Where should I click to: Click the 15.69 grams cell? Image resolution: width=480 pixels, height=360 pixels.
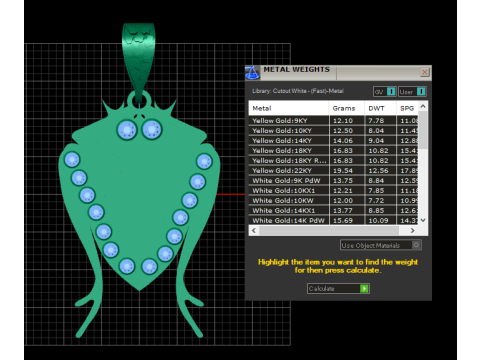point(347,220)
